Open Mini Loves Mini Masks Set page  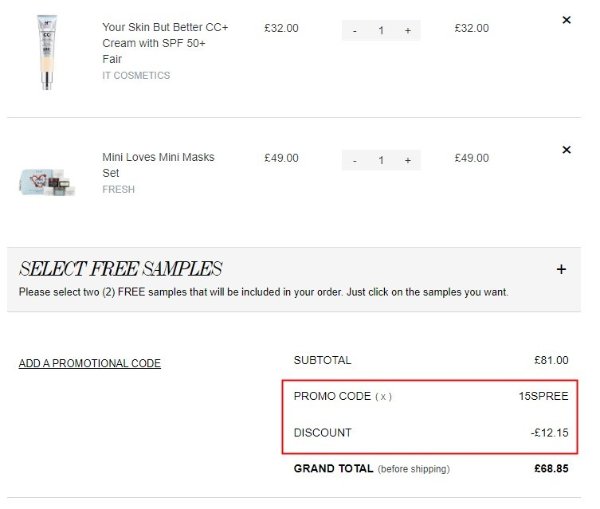pos(158,165)
